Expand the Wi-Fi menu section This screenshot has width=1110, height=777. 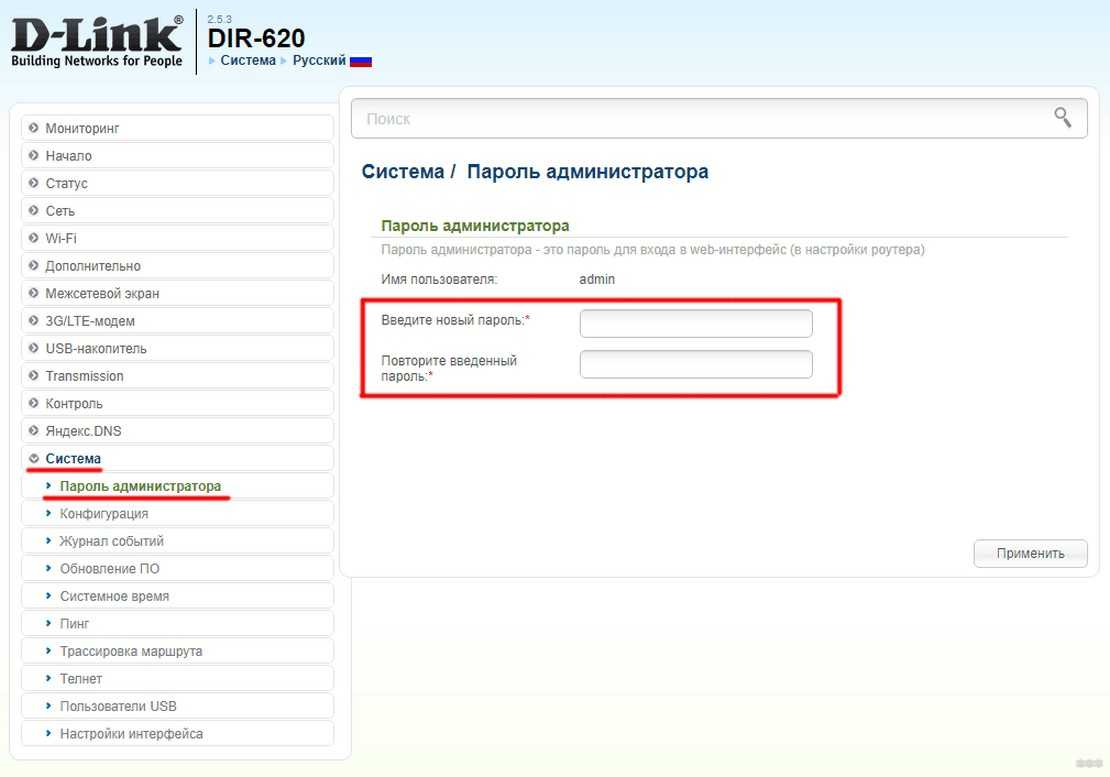coord(60,239)
